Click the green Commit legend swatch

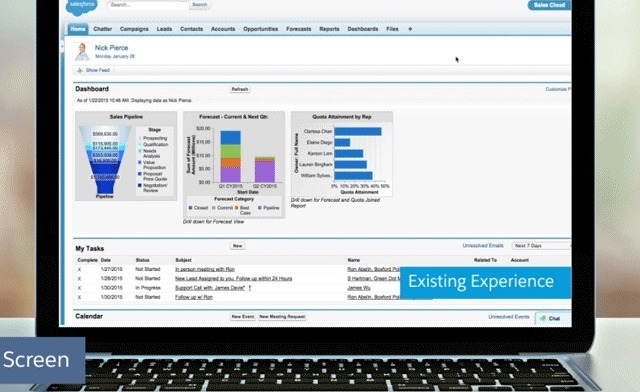[x=214, y=208]
